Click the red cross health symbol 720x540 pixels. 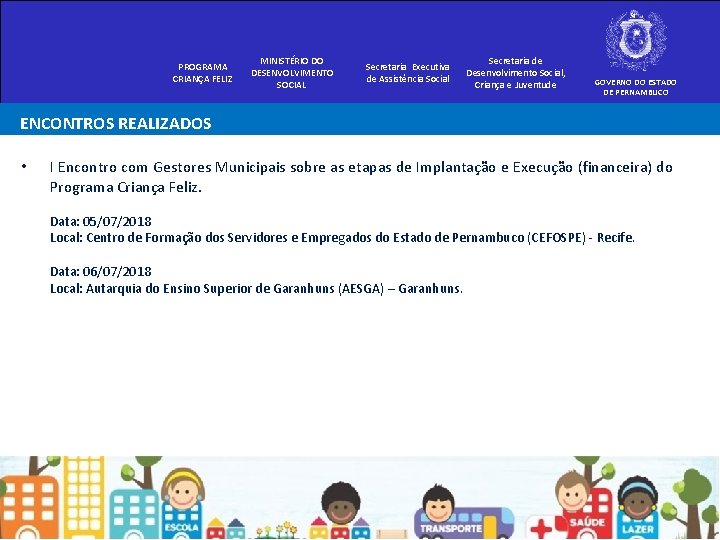click(x=543, y=529)
